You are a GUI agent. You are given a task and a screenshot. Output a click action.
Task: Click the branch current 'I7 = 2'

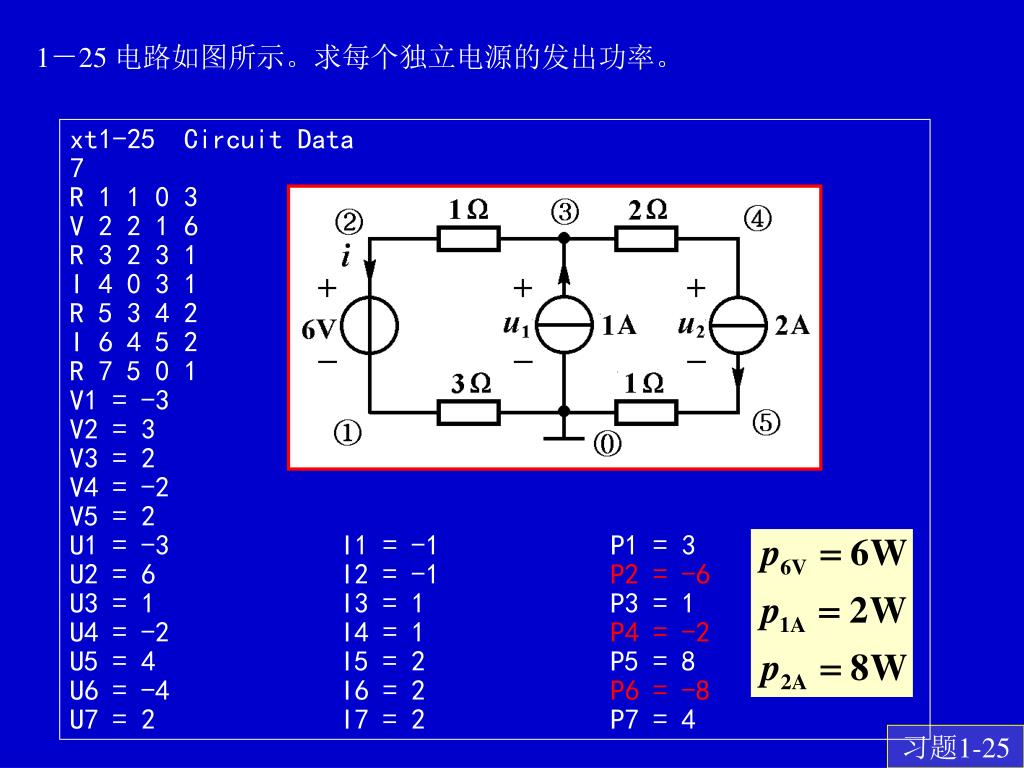coord(384,719)
